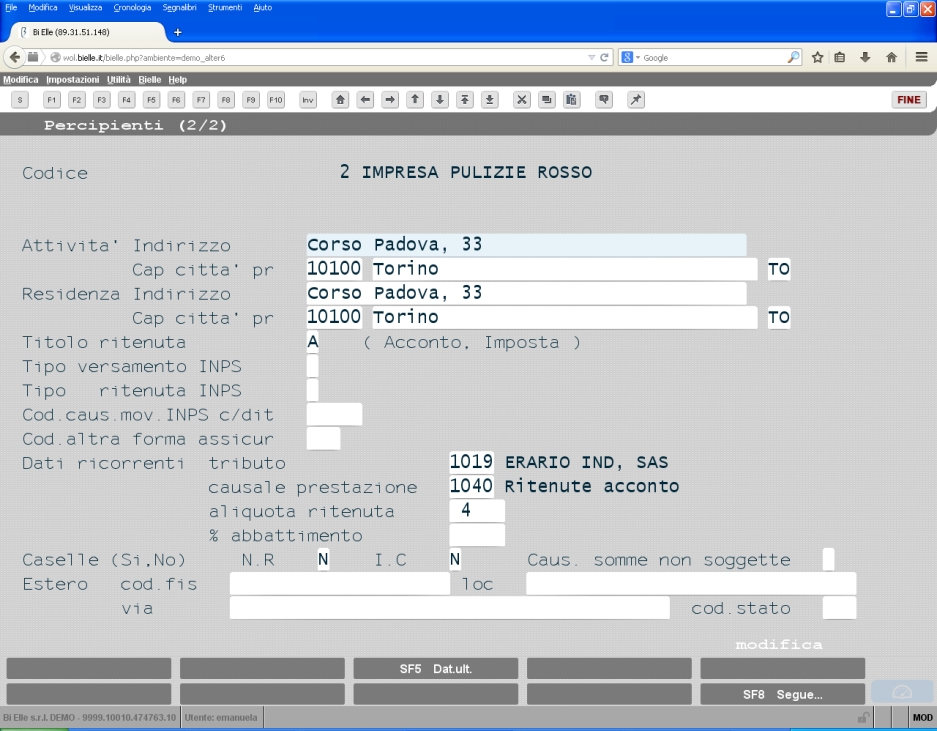Open the search engine selector dropdown

[630, 57]
